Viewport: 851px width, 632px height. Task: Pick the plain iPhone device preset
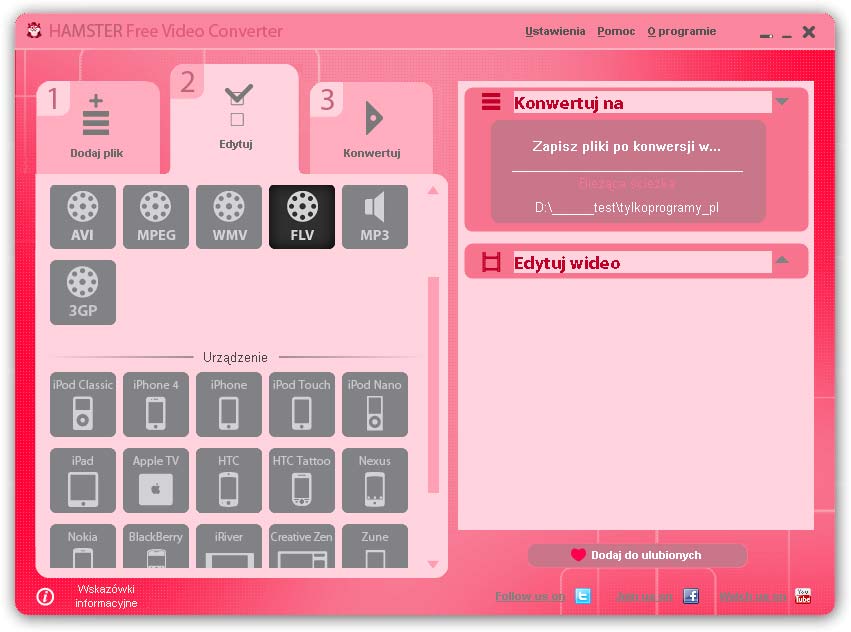point(228,404)
